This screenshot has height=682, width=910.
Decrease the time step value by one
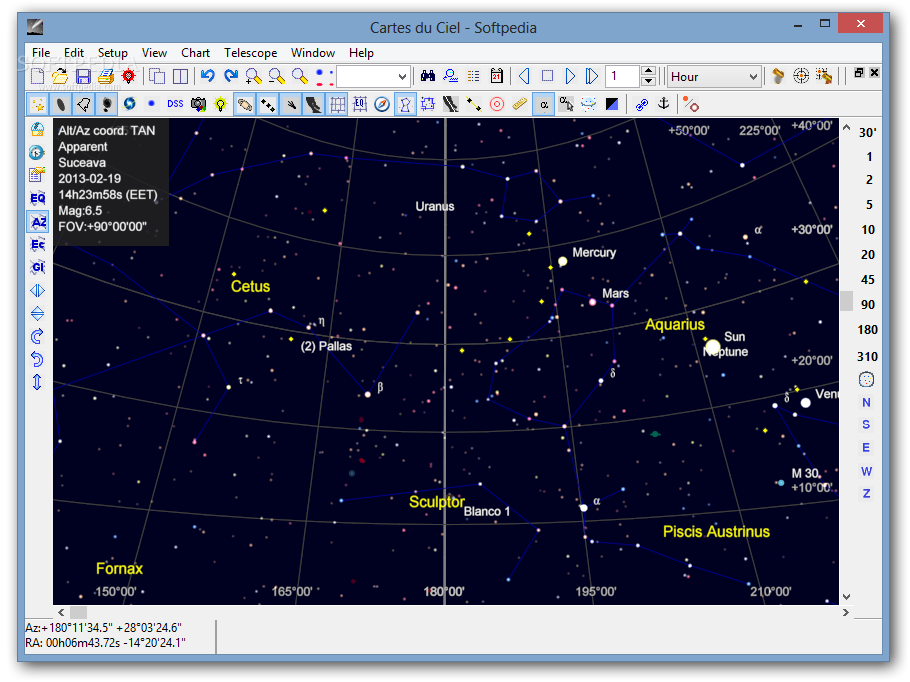[648, 82]
